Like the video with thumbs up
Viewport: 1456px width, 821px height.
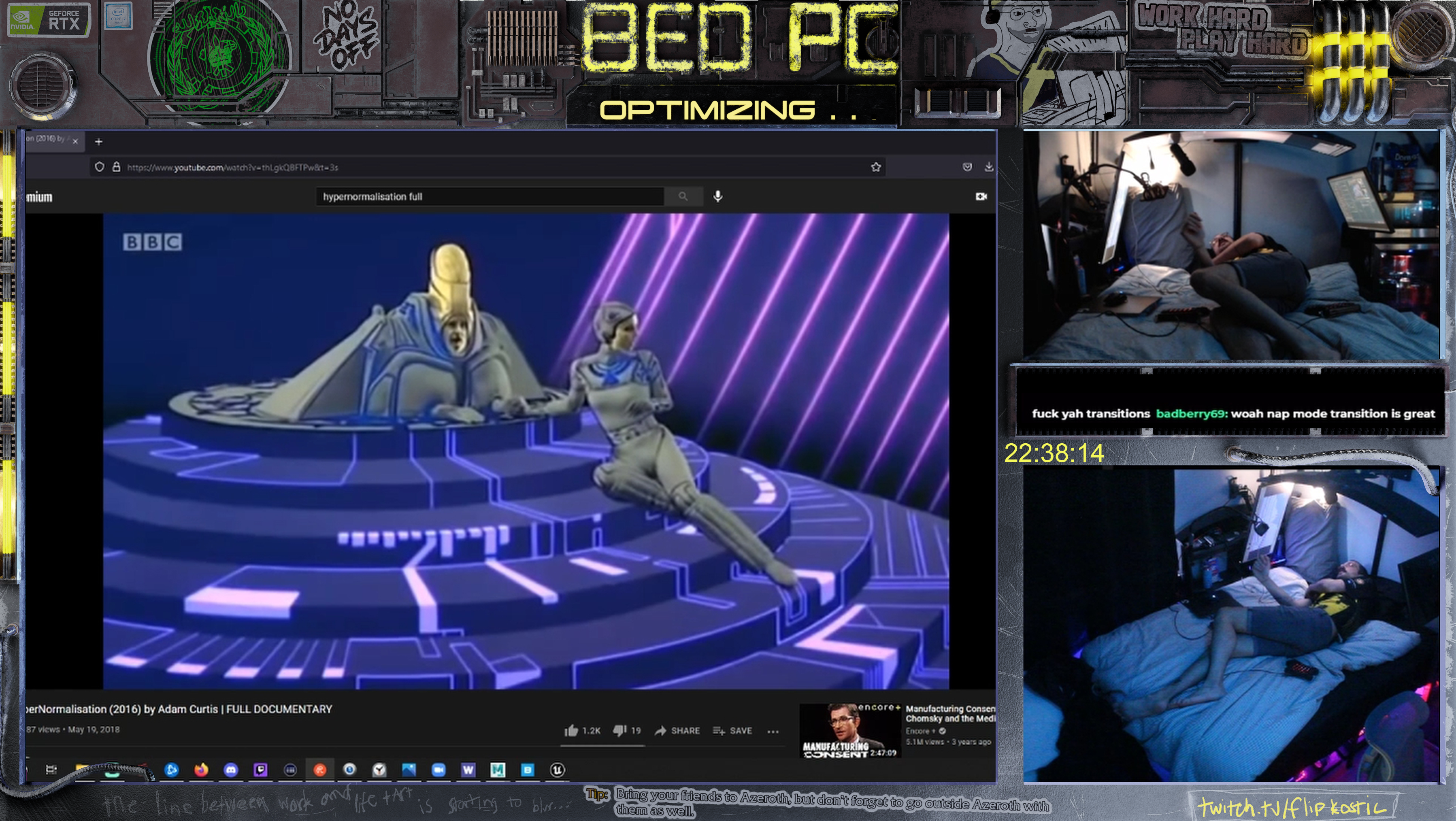coord(571,731)
